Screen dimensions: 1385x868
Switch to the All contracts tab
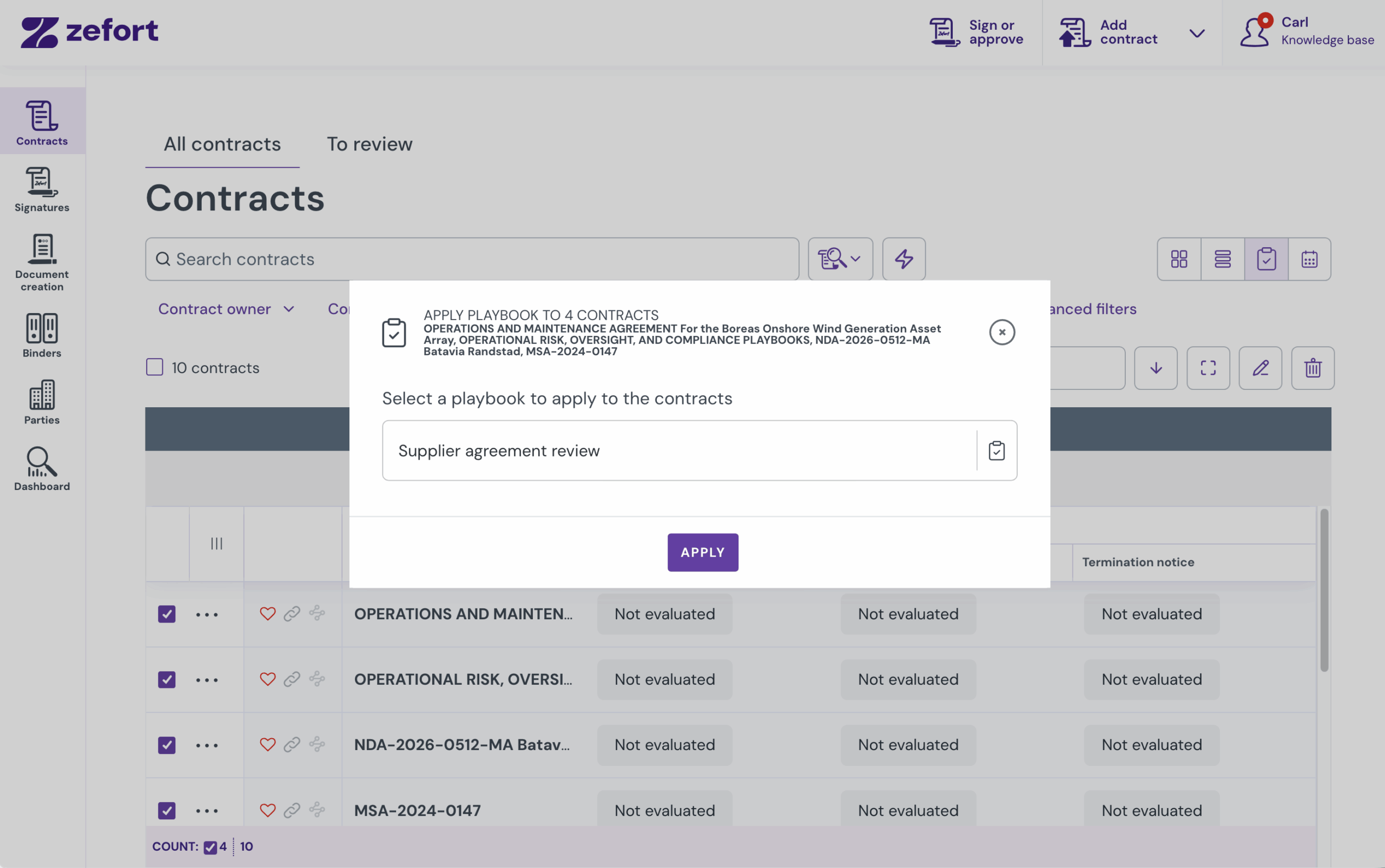pos(222,144)
